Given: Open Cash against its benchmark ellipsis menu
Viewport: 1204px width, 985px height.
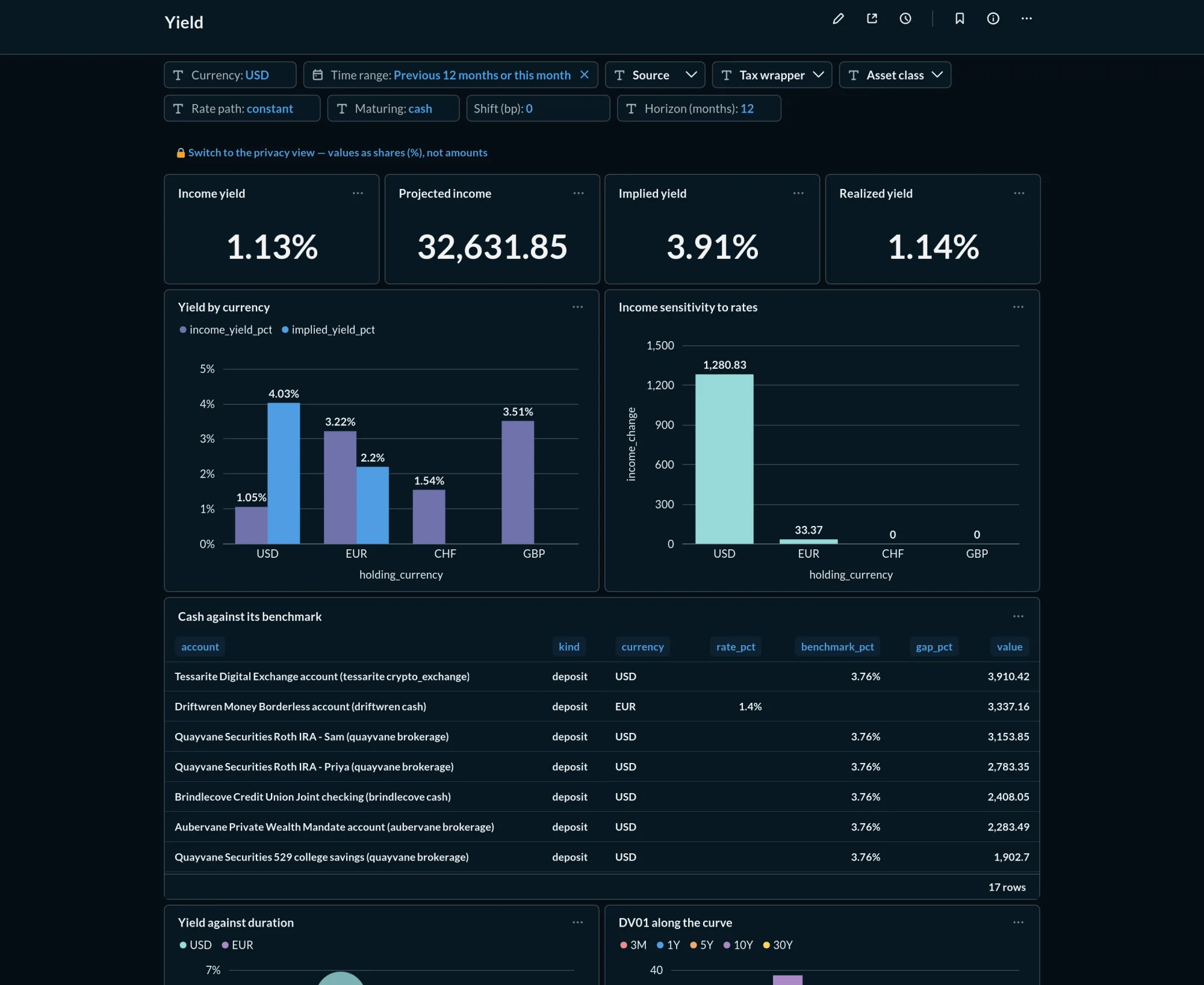Looking at the screenshot, I should click(1019, 616).
